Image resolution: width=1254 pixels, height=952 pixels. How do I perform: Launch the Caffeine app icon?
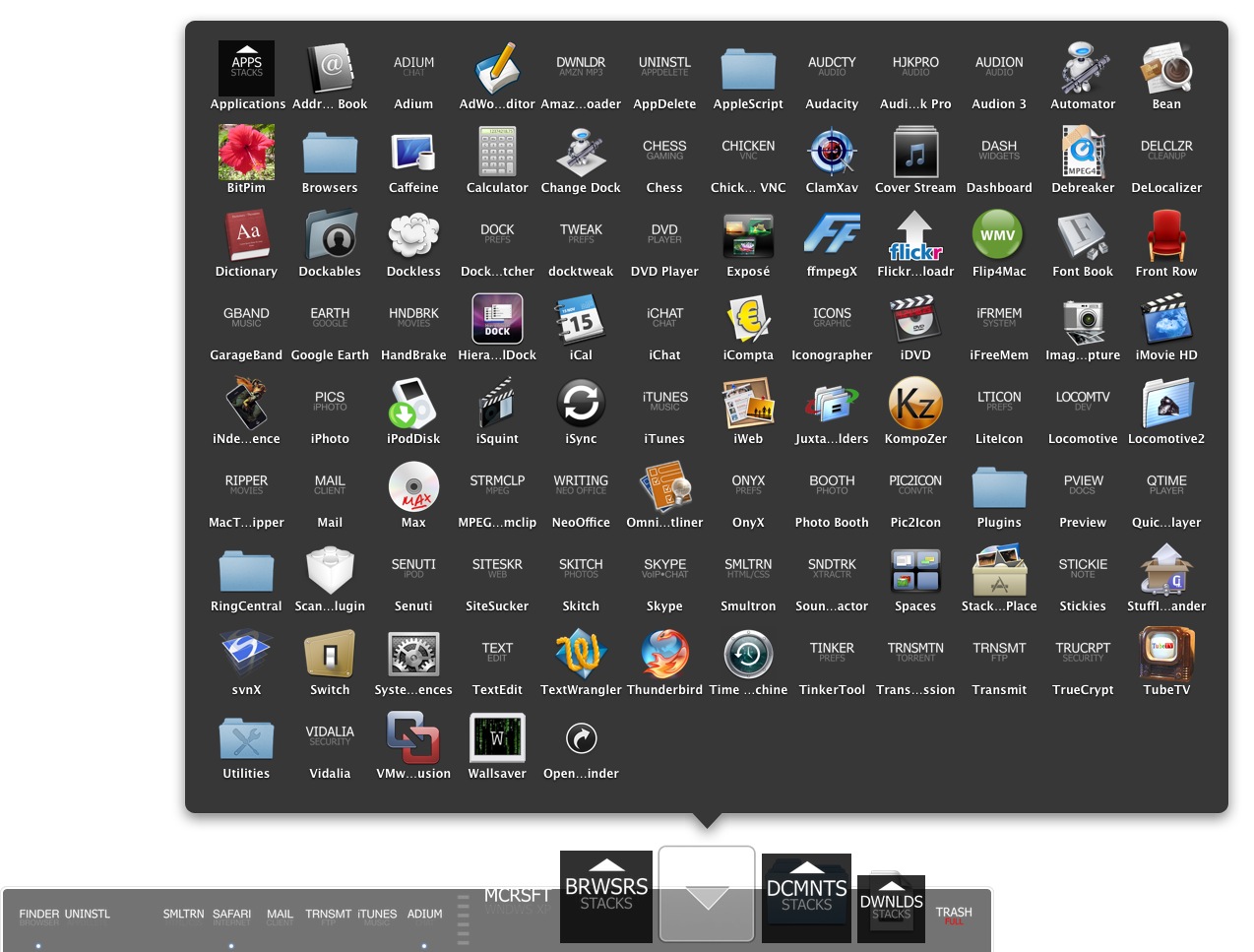click(x=413, y=152)
